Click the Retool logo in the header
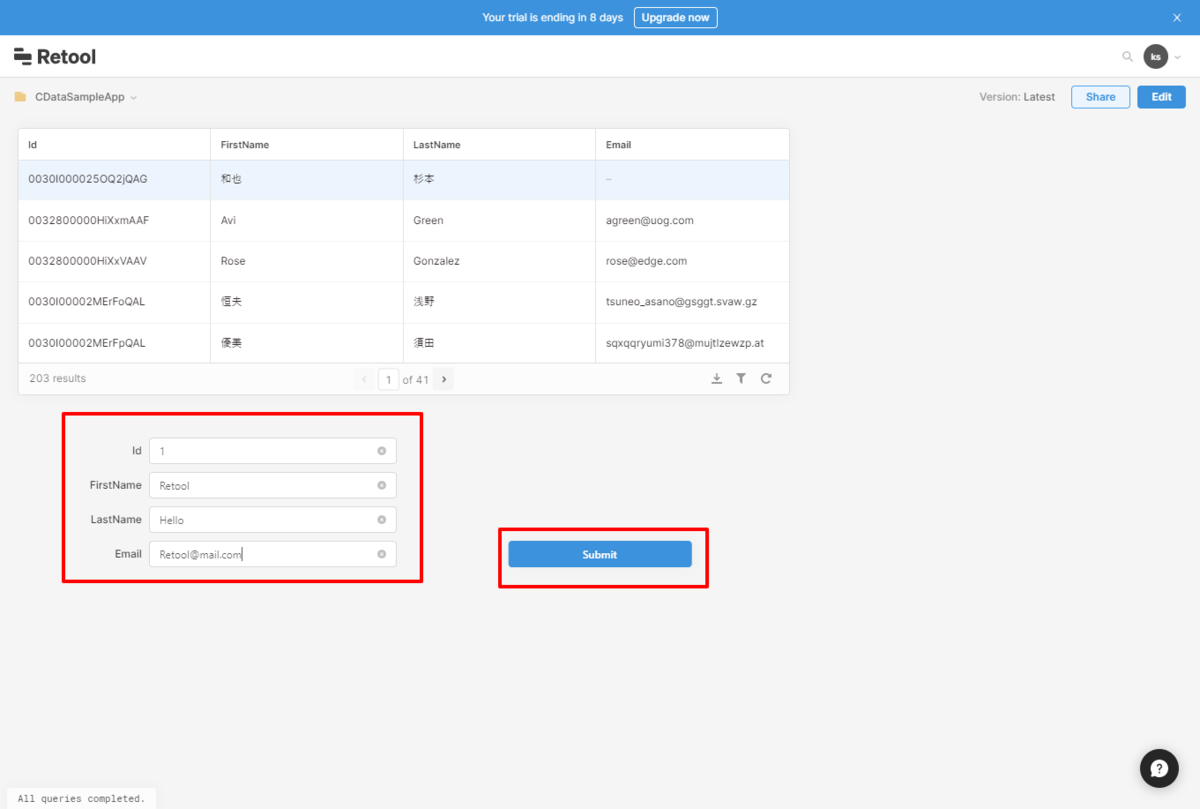The width and height of the screenshot is (1200, 809). point(55,57)
